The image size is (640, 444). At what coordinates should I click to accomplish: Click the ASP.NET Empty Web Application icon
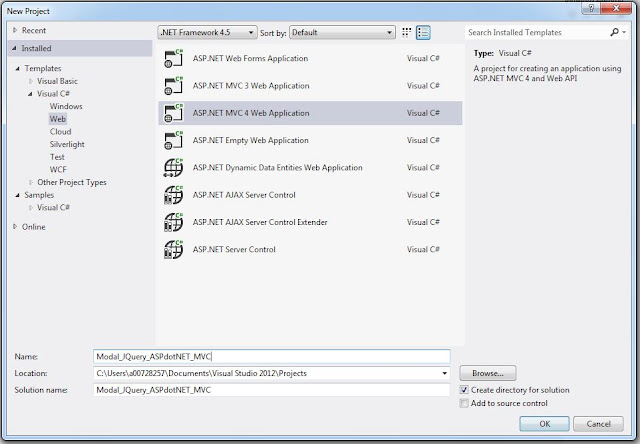pyautogui.click(x=173, y=140)
